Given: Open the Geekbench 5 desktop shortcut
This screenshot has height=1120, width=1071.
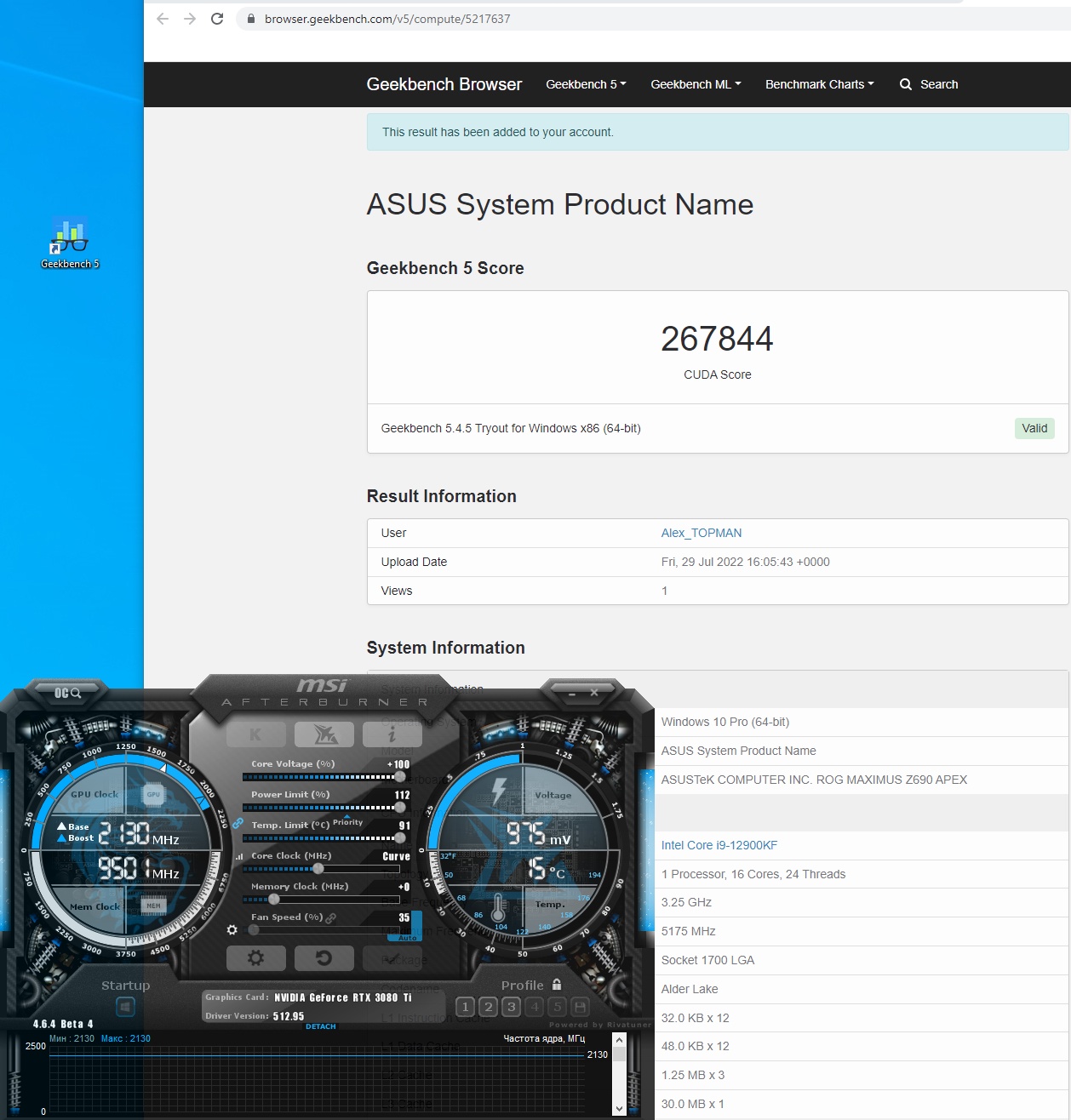Looking at the screenshot, I should 70,243.
